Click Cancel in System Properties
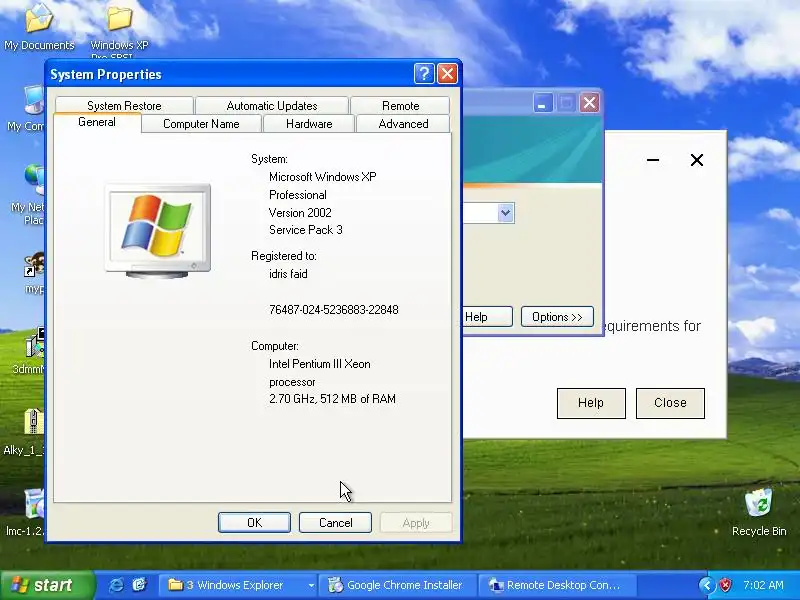800x600 pixels. (335, 522)
